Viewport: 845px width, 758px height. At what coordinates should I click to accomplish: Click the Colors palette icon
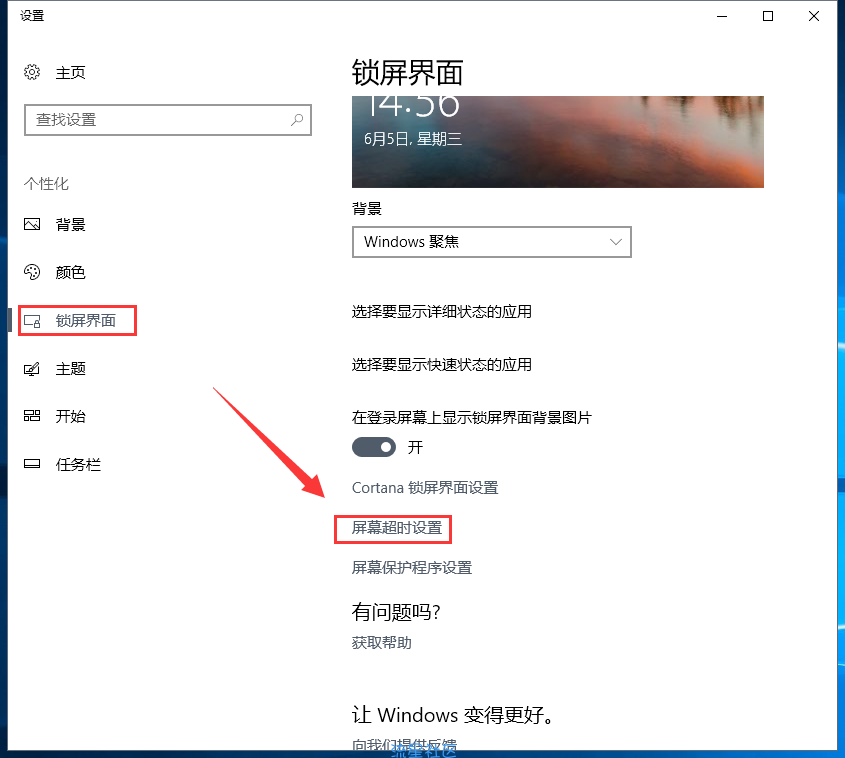click(x=32, y=272)
